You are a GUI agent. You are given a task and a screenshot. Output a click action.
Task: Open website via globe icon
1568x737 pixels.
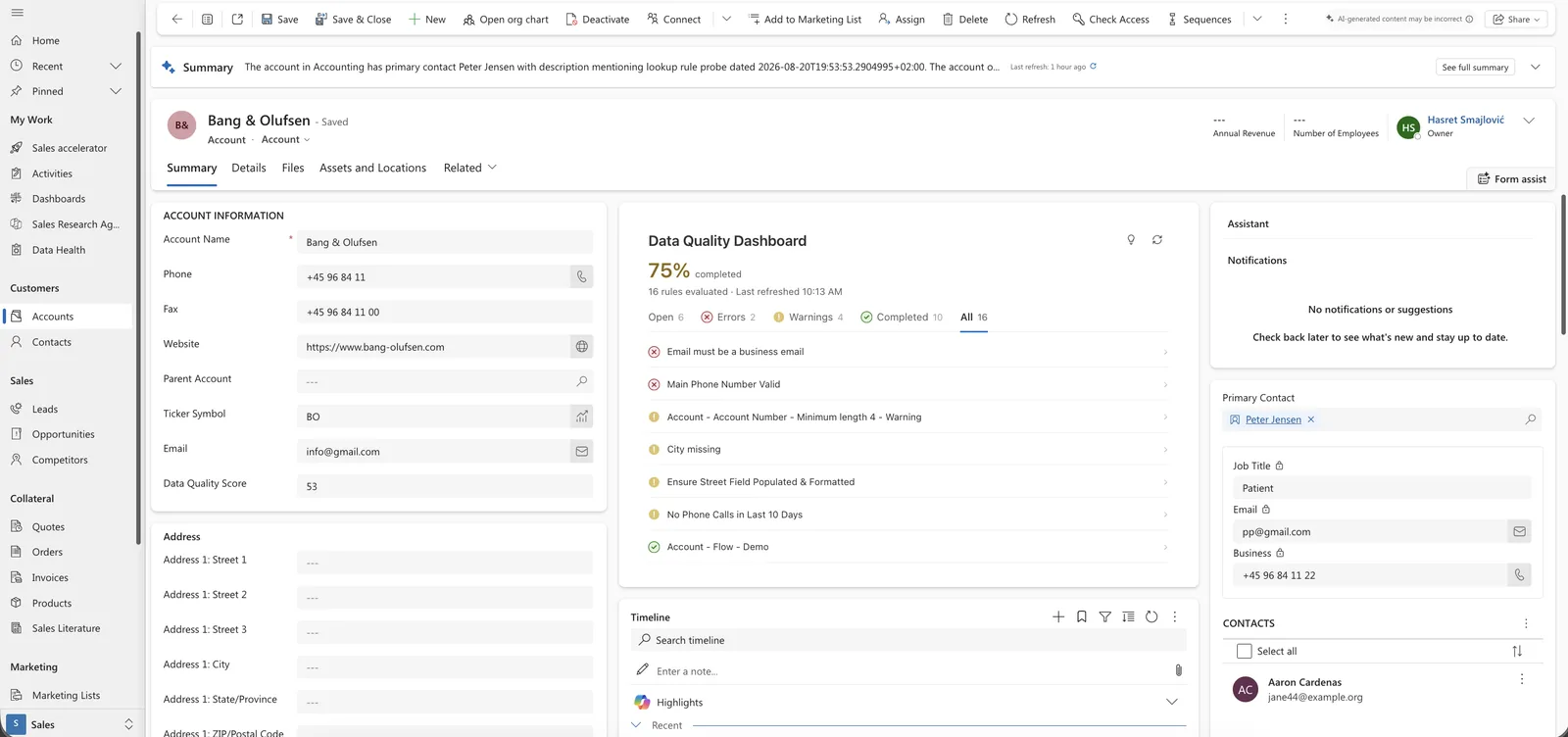click(x=581, y=347)
